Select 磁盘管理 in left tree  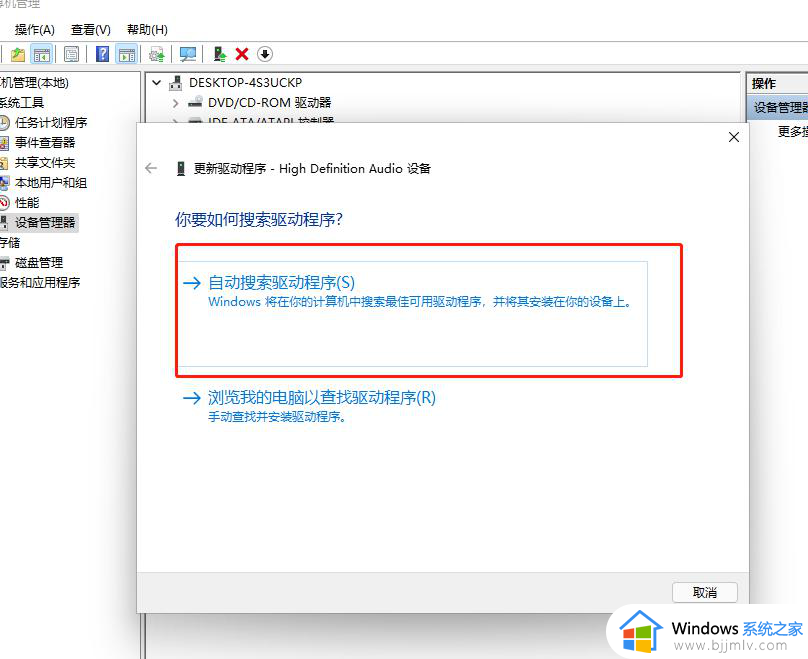click(39, 263)
